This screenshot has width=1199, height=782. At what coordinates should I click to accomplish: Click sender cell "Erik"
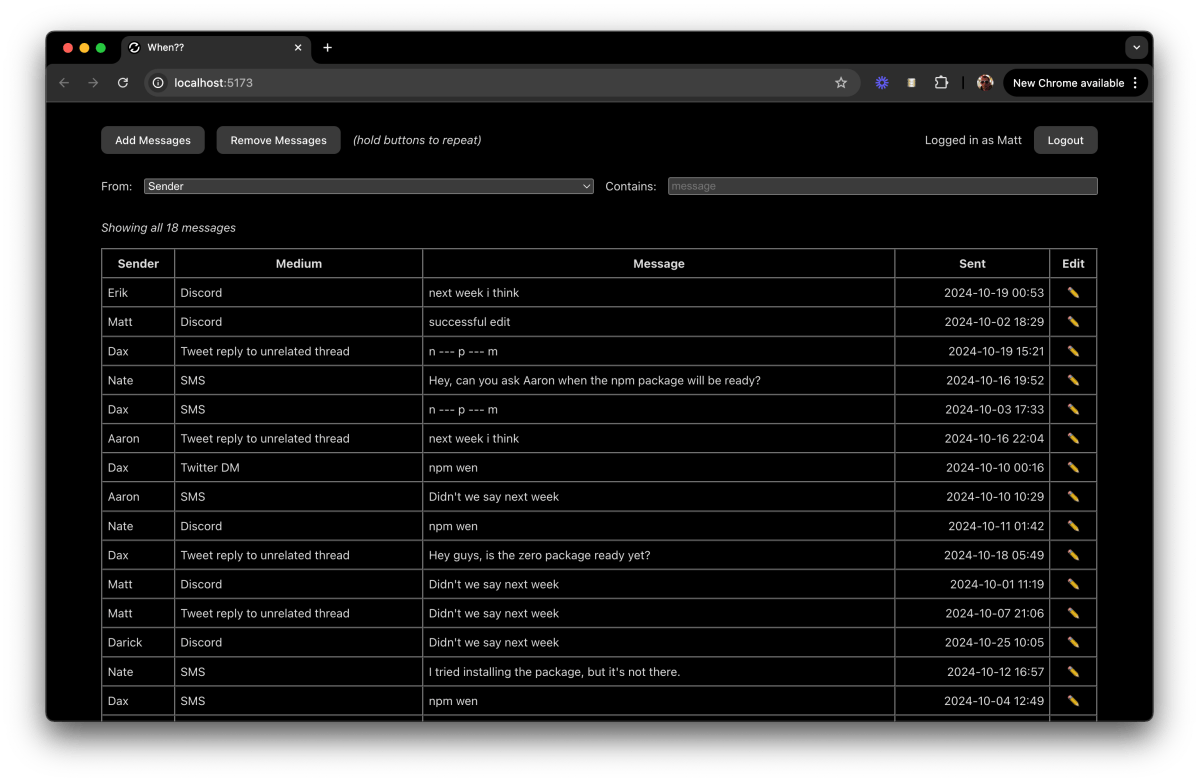pyautogui.click(x=138, y=293)
